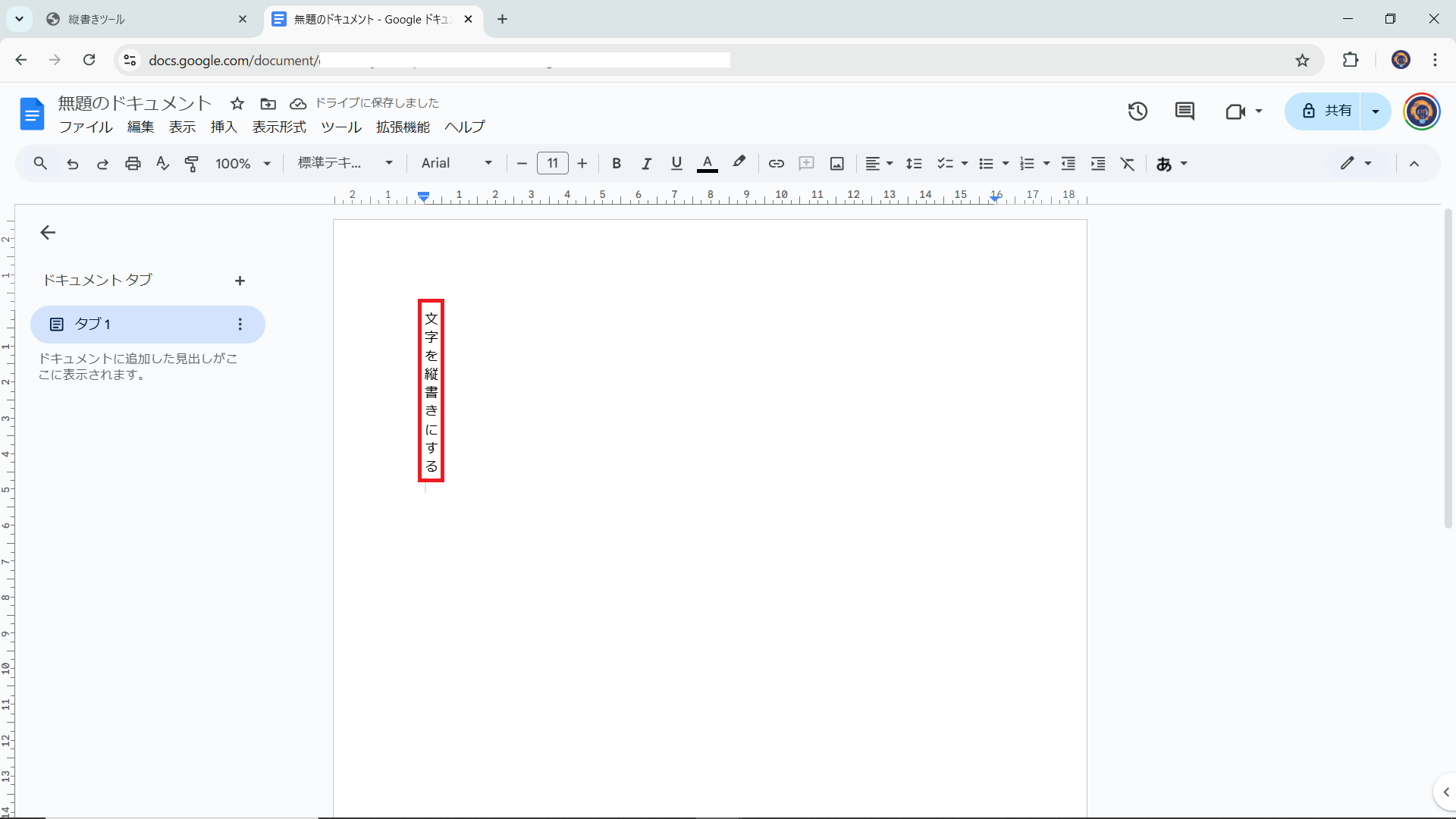Toggle italic formatting
This screenshot has height=819, width=1456.
[646, 163]
